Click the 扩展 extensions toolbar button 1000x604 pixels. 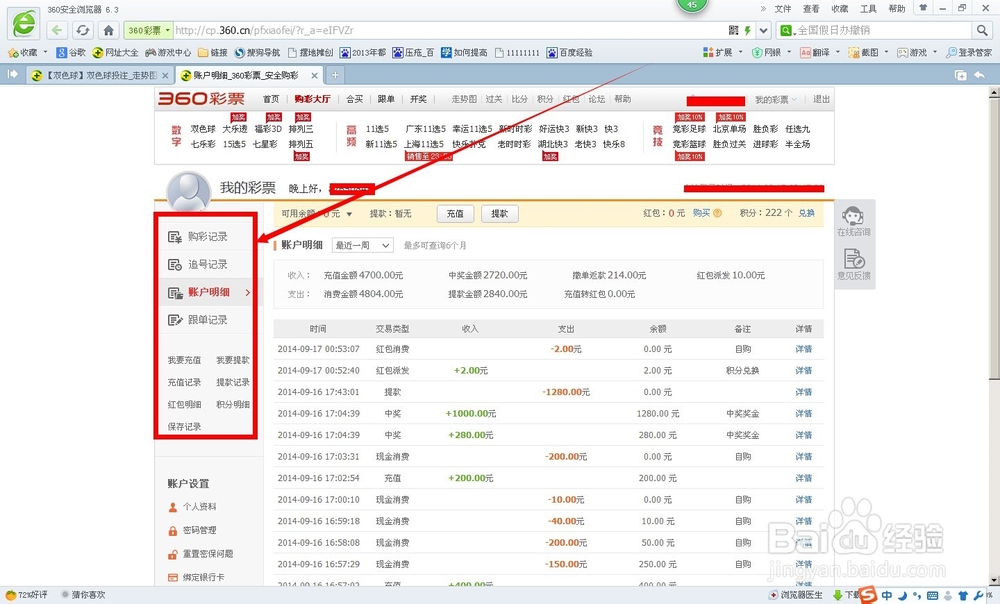point(718,52)
